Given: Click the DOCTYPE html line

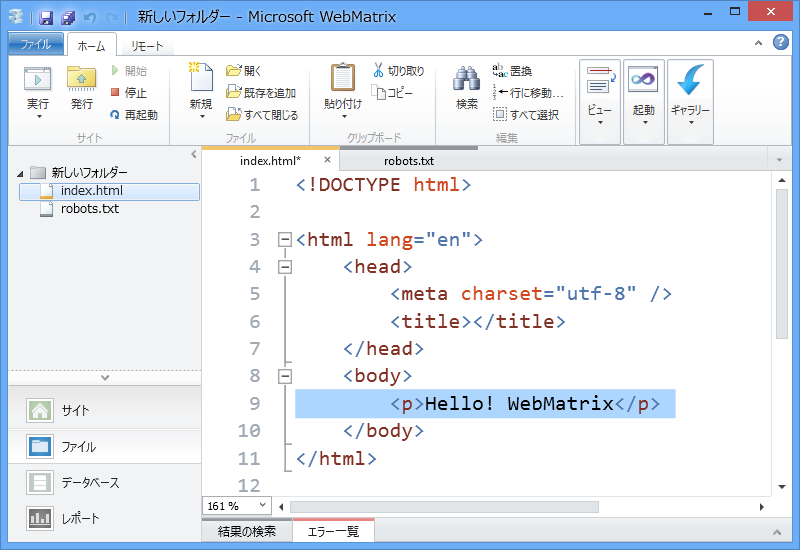Looking at the screenshot, I should click(x=383, y=185).
